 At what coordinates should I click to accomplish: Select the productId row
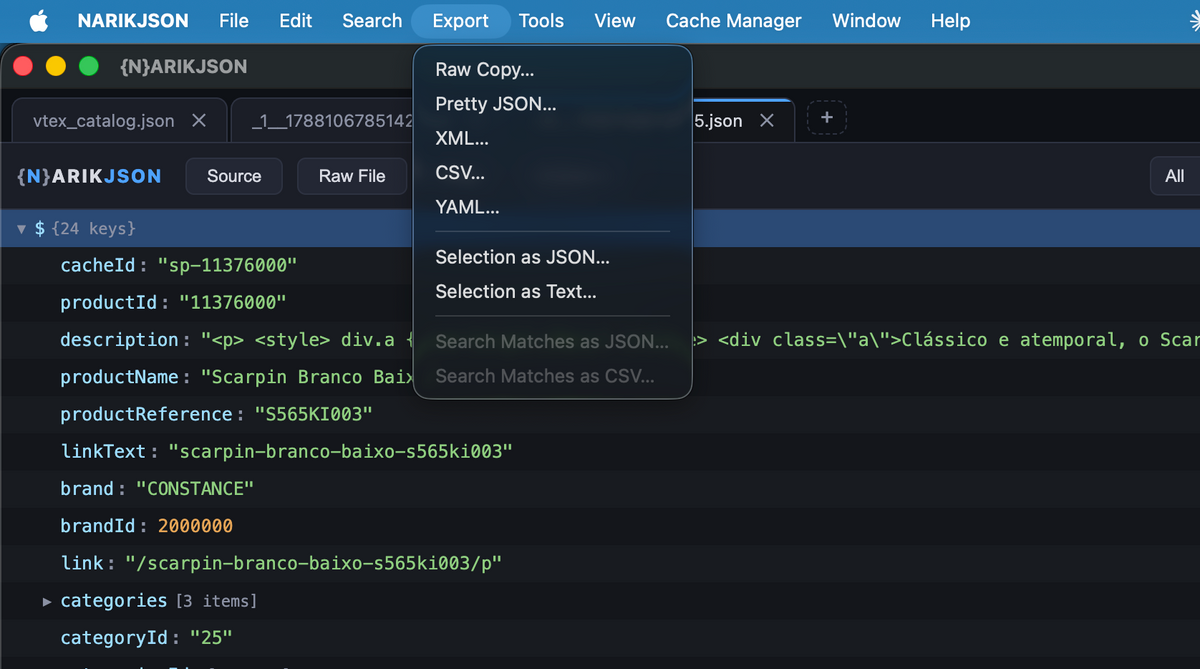[600, 303]
